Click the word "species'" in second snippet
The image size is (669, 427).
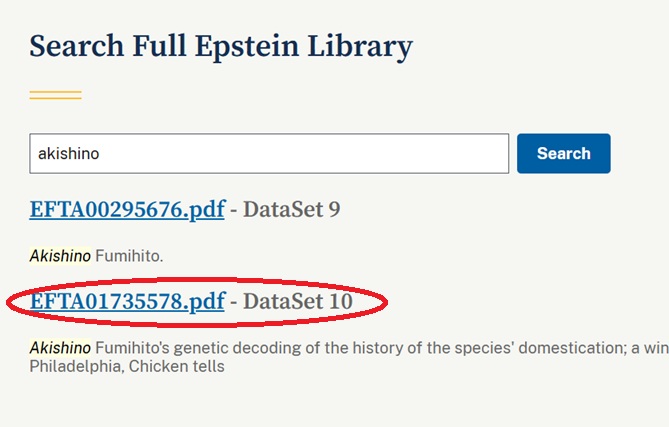click(462, 347)
